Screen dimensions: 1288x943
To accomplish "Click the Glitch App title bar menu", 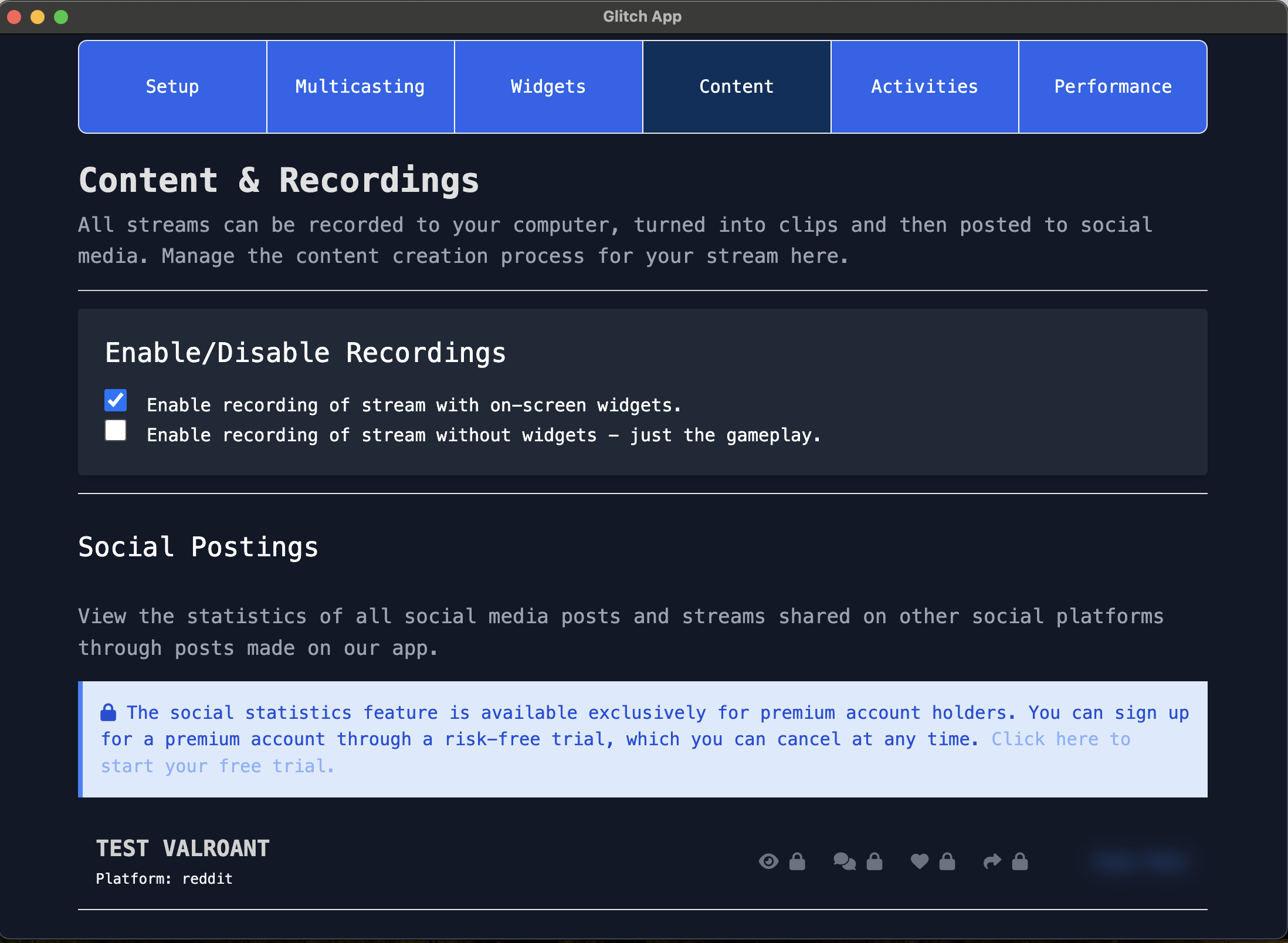I will tap(643, 15).
